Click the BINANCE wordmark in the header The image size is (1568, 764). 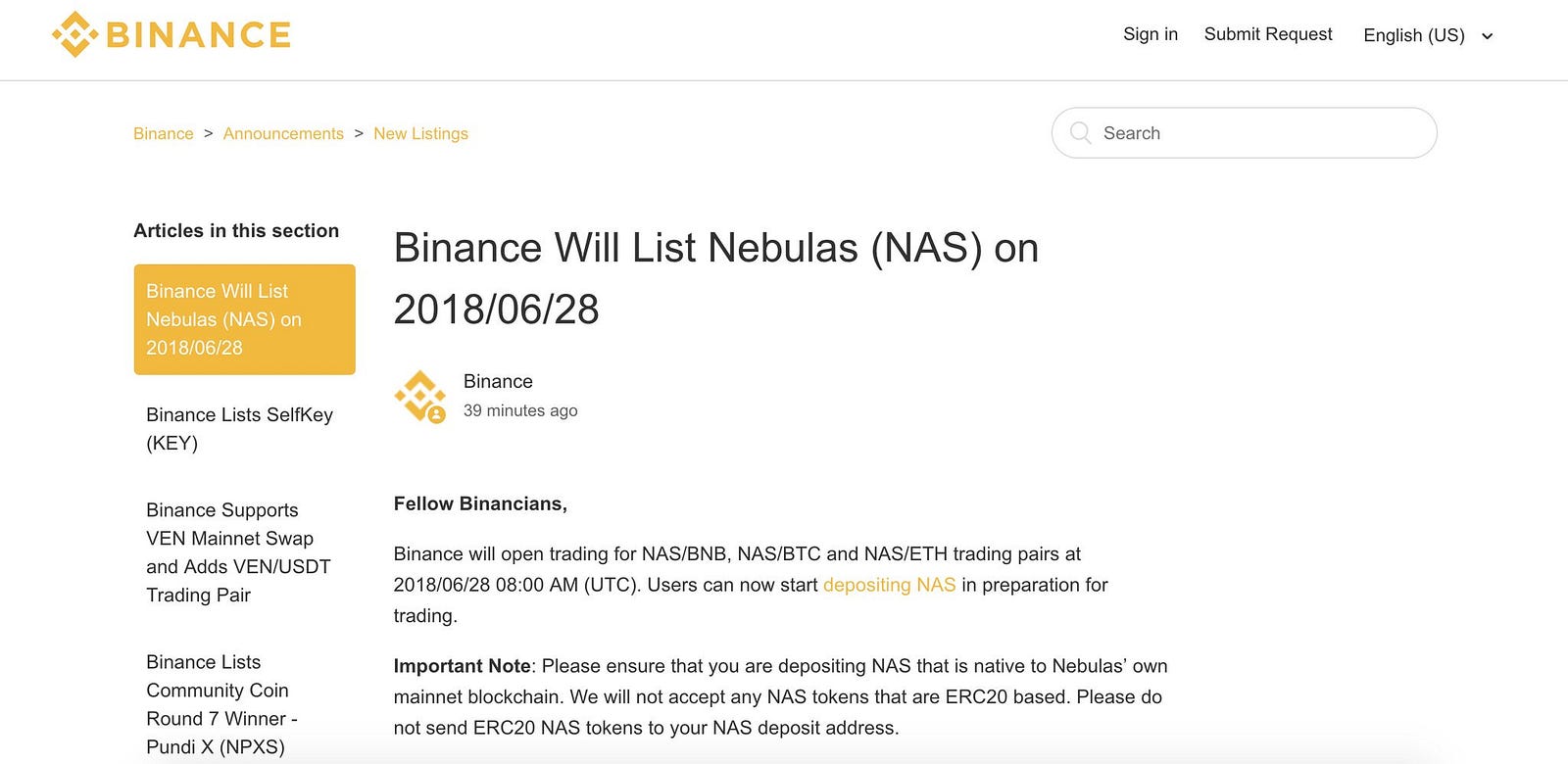(x=198, y=35)
